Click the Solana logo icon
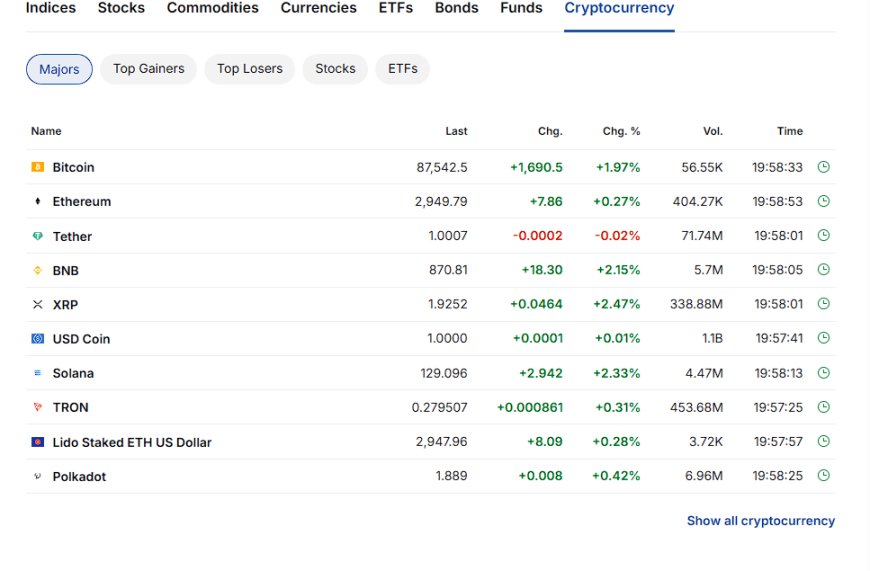The height and width of the screenshot is (571, 870). 38,373
